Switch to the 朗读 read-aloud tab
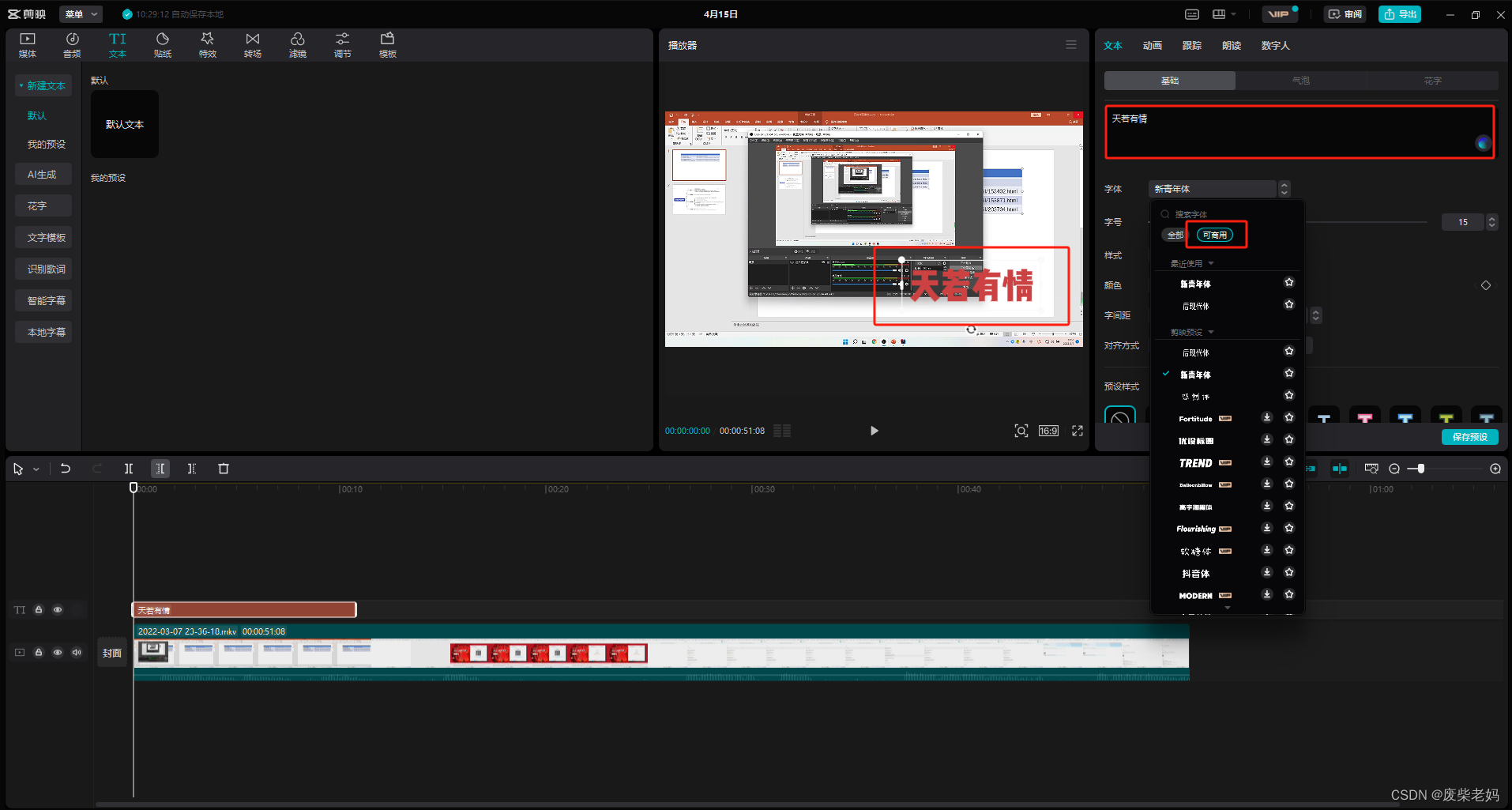 coord(1231,46)
